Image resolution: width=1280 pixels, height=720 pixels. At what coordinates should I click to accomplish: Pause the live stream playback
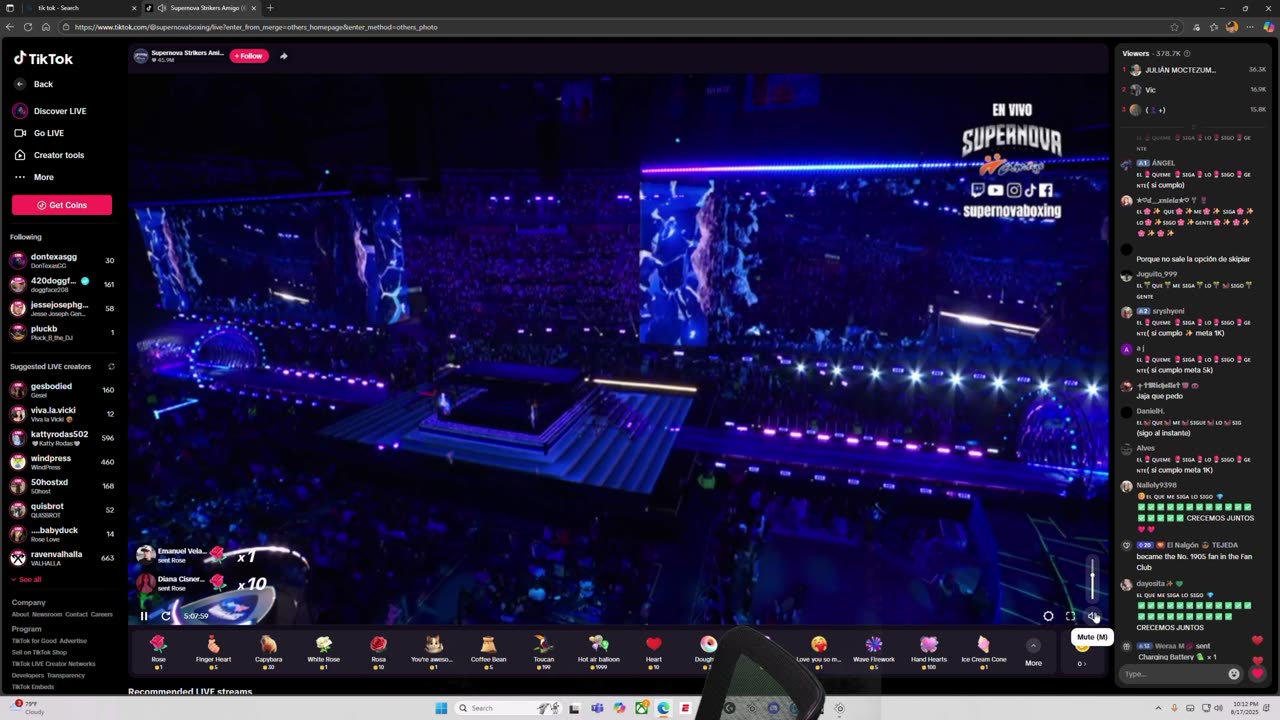click(144, 616)
